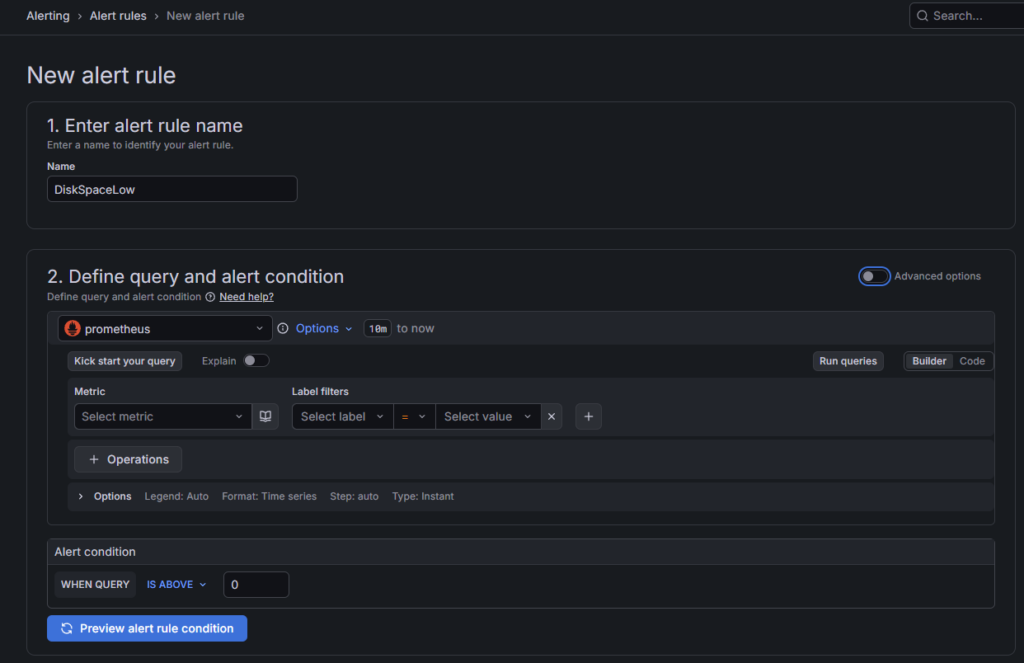Click the alert threshold value field
The image size is (1024, 663).
click(x=256, y=585)
